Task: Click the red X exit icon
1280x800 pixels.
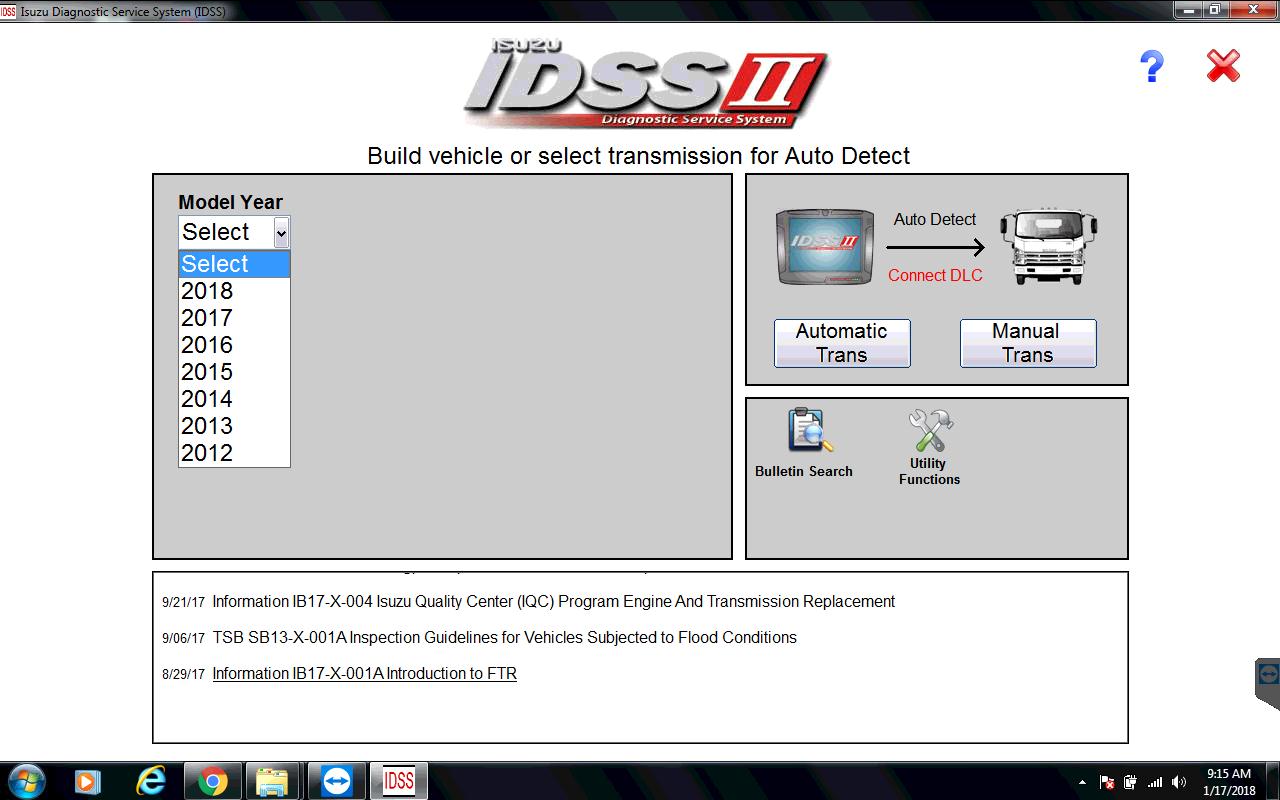Action: tap(1223, 67)
